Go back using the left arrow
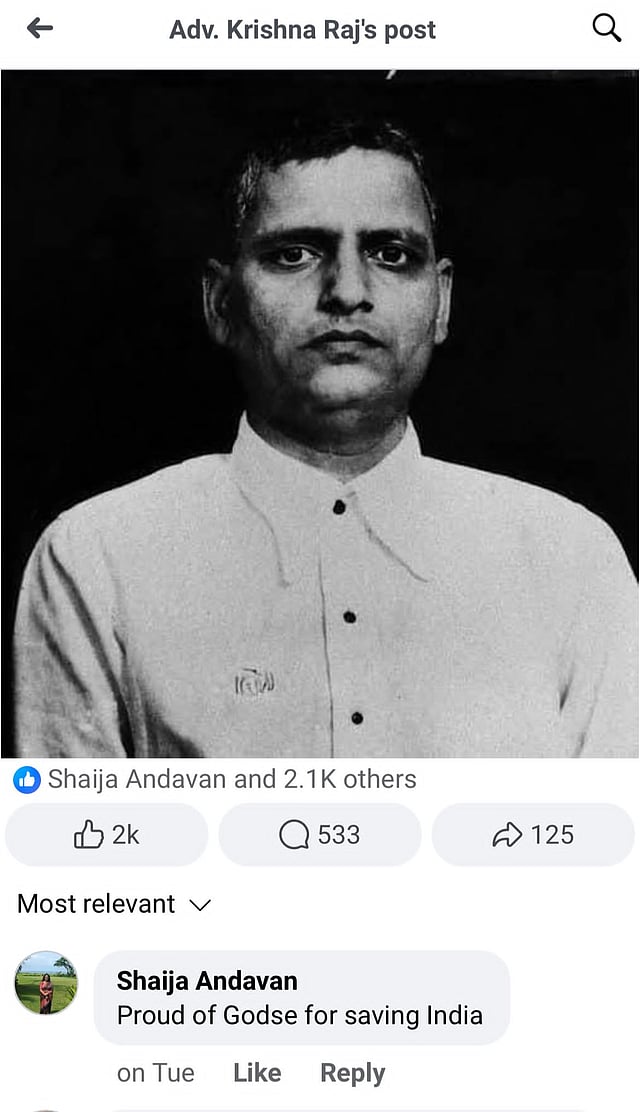 40,28
